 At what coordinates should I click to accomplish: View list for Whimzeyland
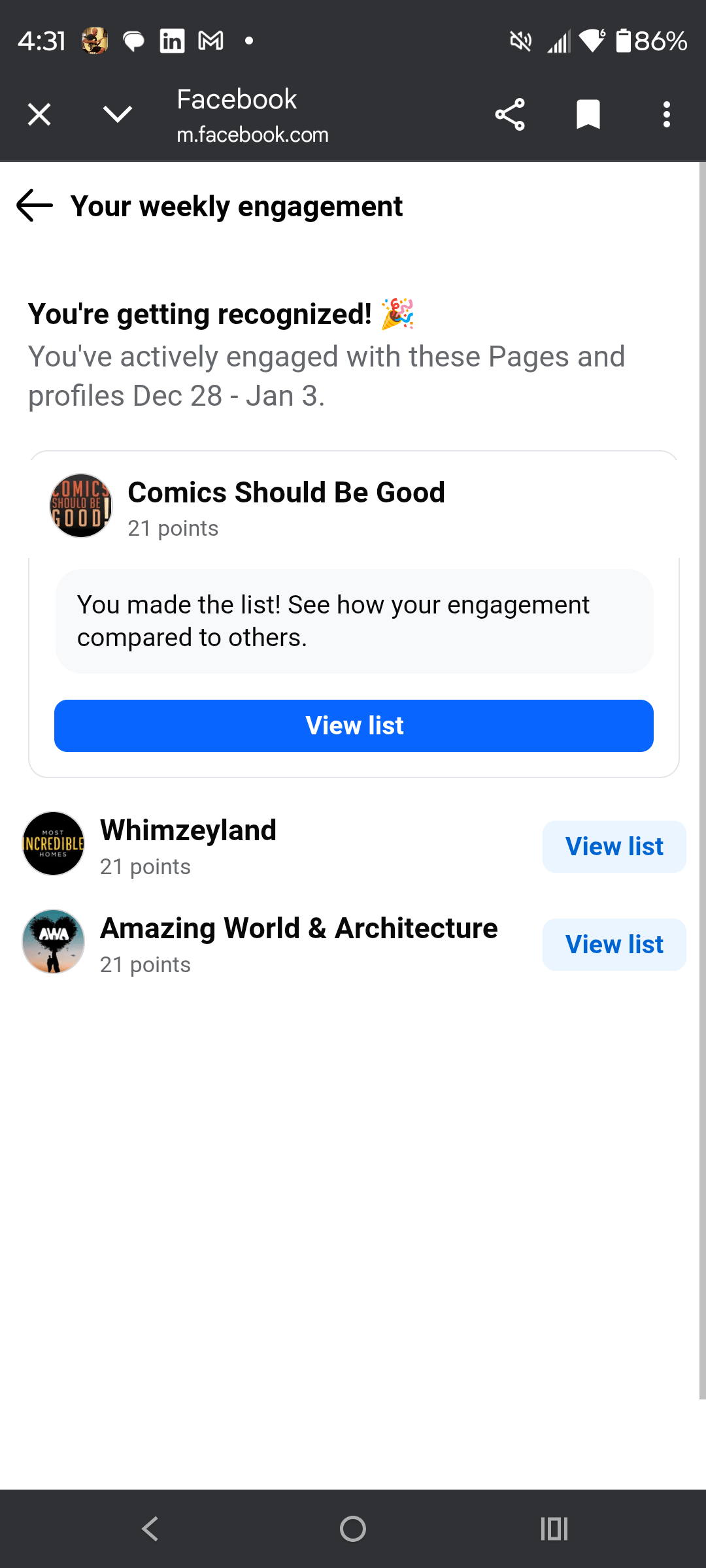click(614, 847)
